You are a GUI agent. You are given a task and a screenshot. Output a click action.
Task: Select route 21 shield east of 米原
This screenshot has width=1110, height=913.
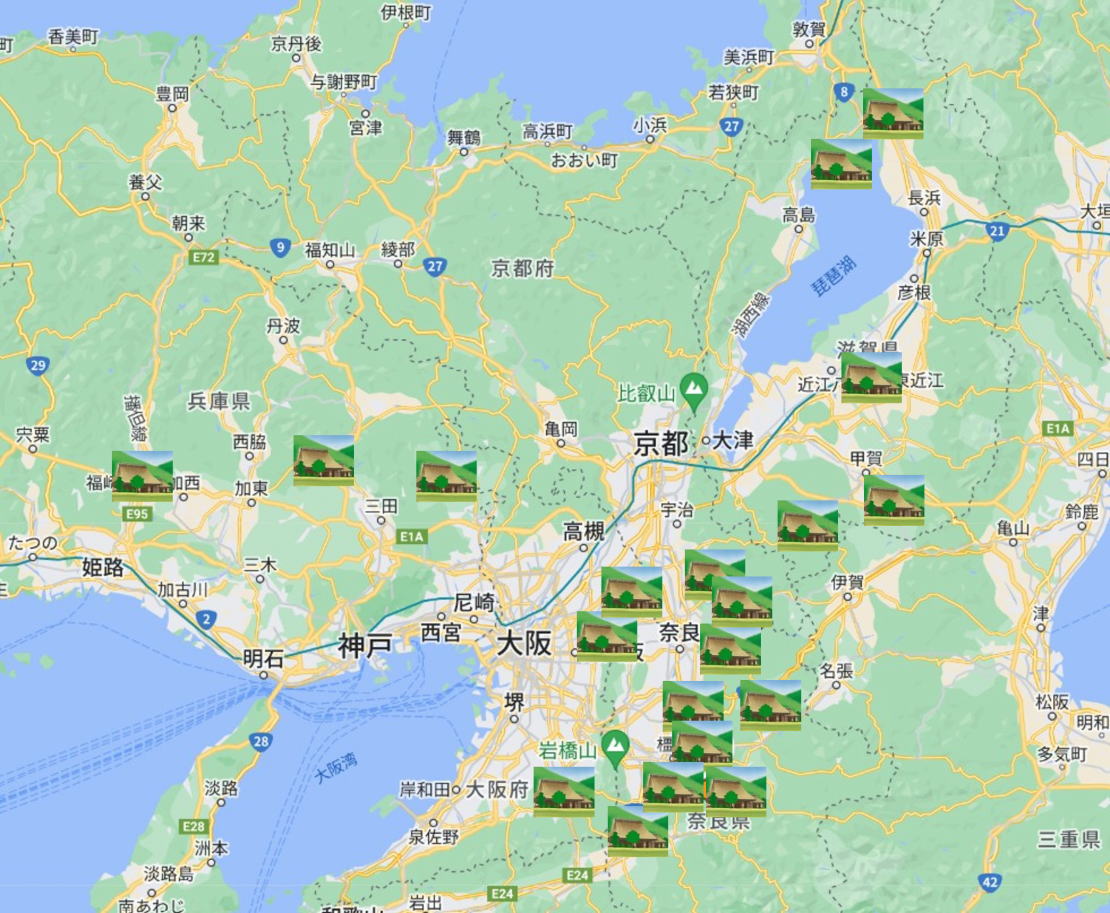click(x=997, y=231)
